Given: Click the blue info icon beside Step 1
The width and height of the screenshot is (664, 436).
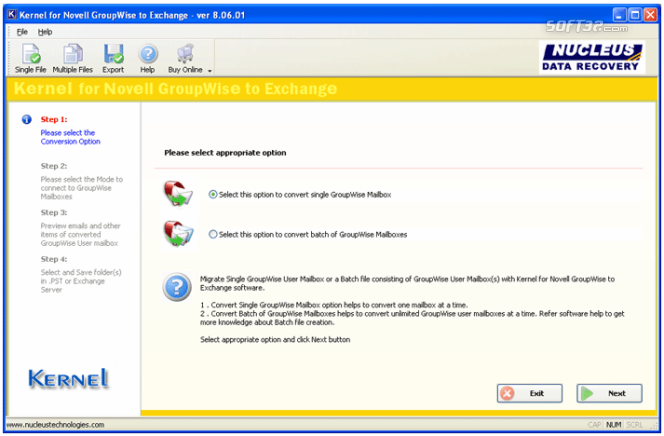Looking at the screenshot, I should [27, 120].
